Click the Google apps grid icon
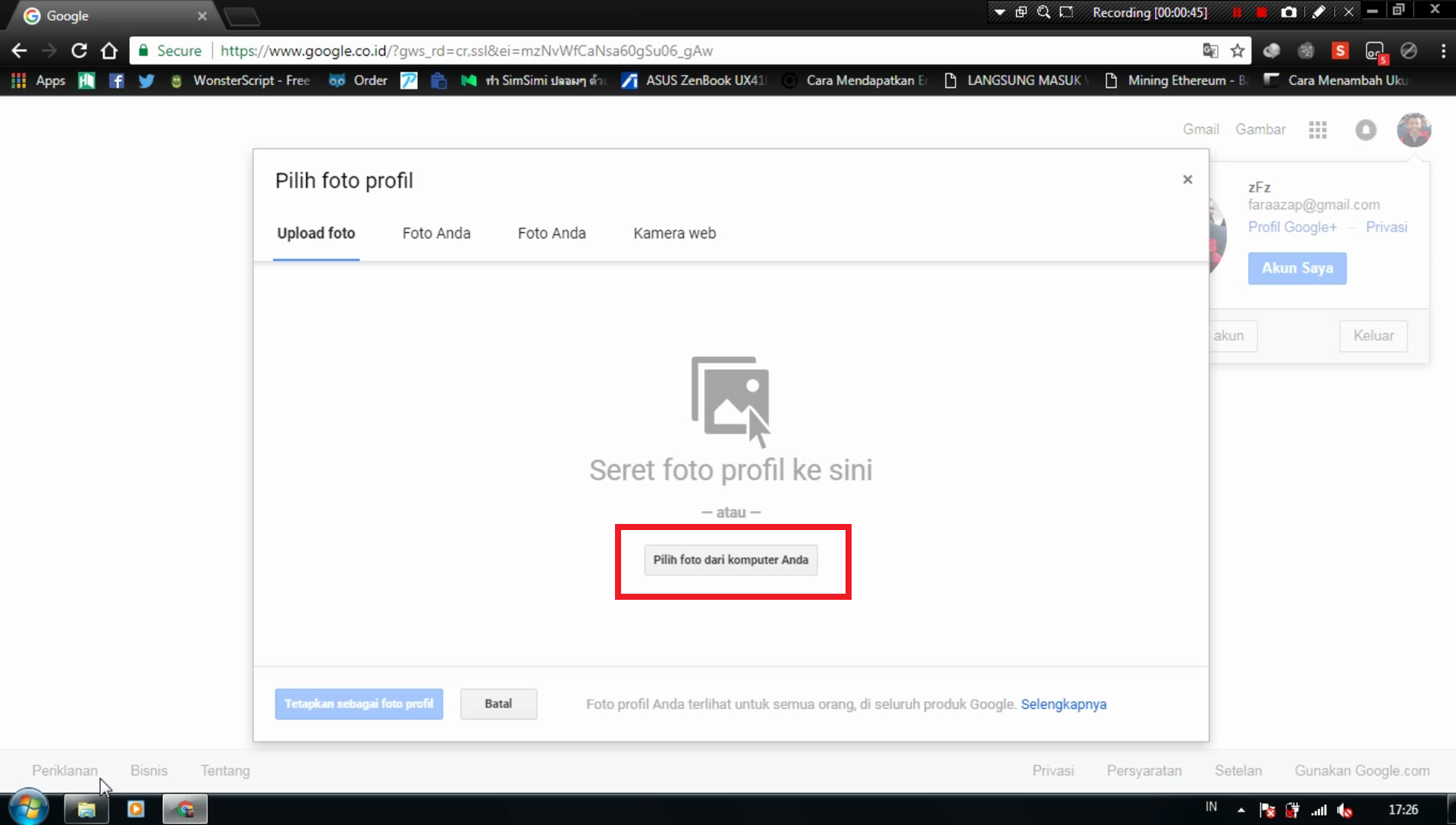 pyautogui.click(x=1317, y=130)
